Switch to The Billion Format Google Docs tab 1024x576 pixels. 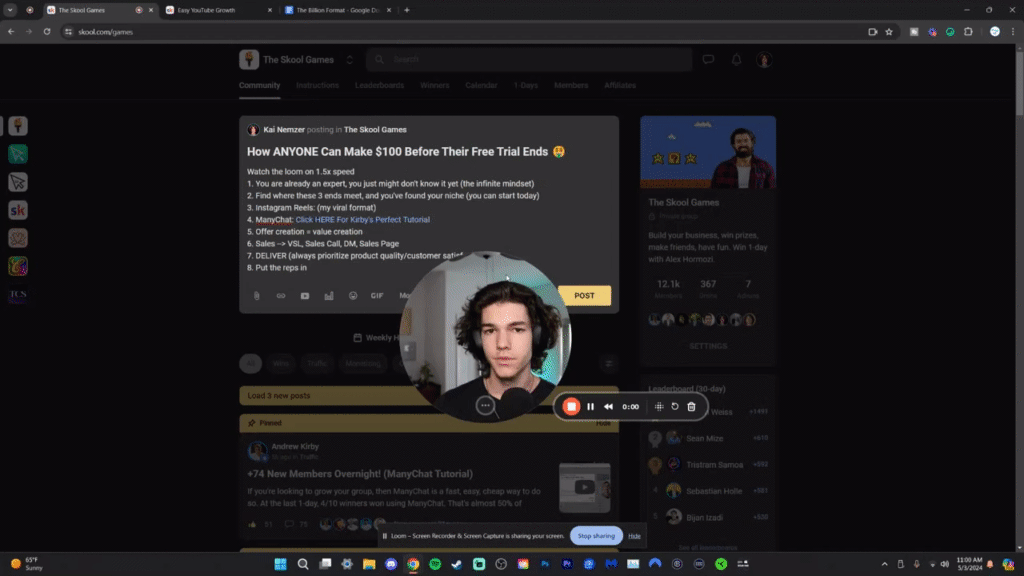pyautogui.click(x=338, y=10)
